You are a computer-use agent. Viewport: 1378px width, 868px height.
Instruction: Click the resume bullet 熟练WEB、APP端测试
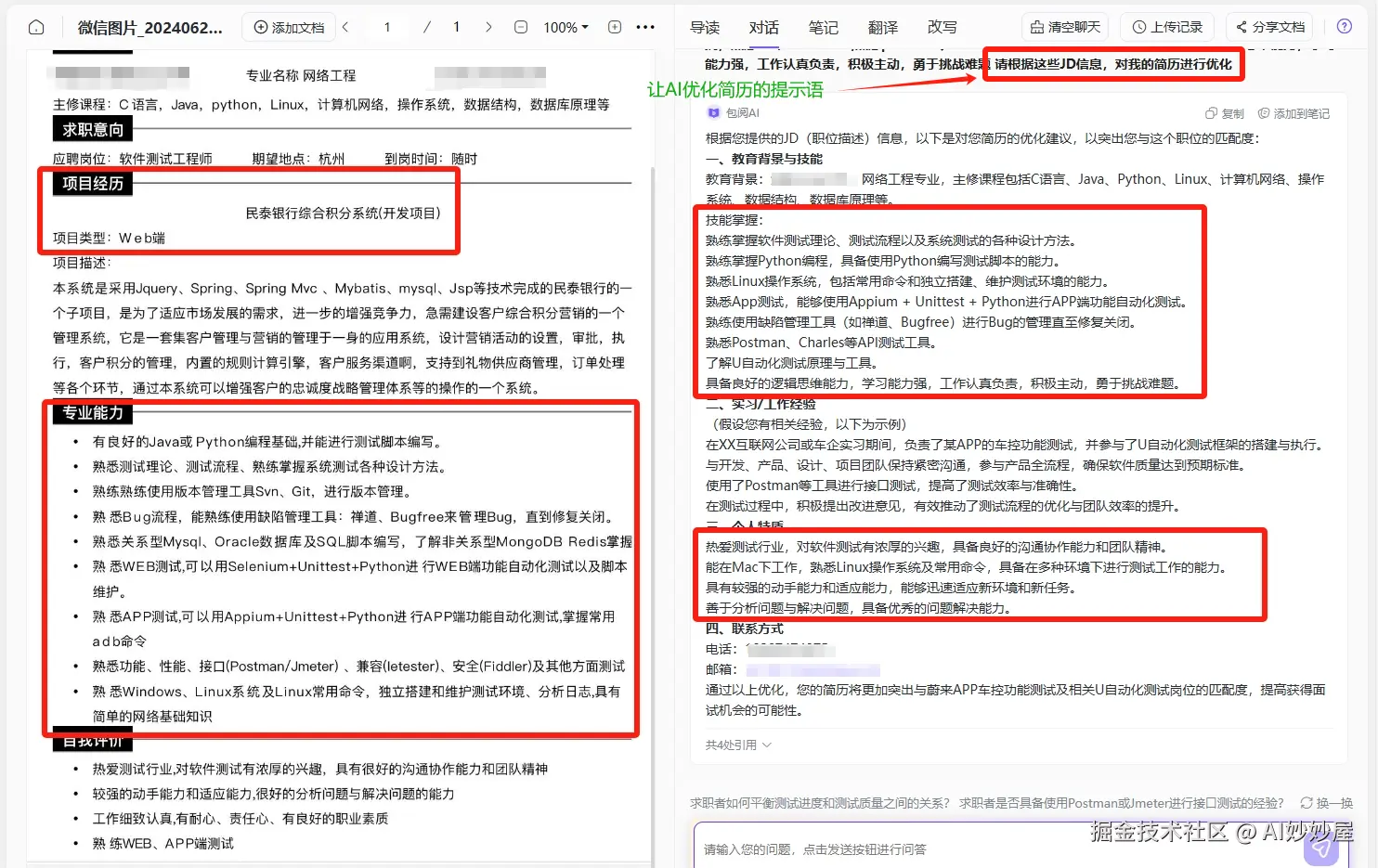point(163,843)
